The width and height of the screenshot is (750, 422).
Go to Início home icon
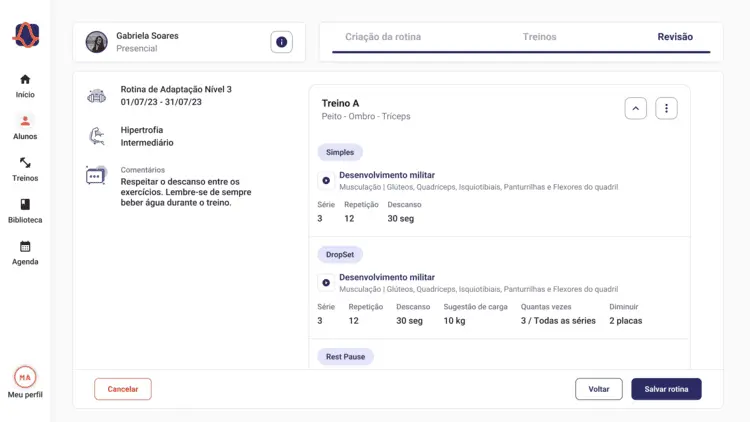[25, 79]
